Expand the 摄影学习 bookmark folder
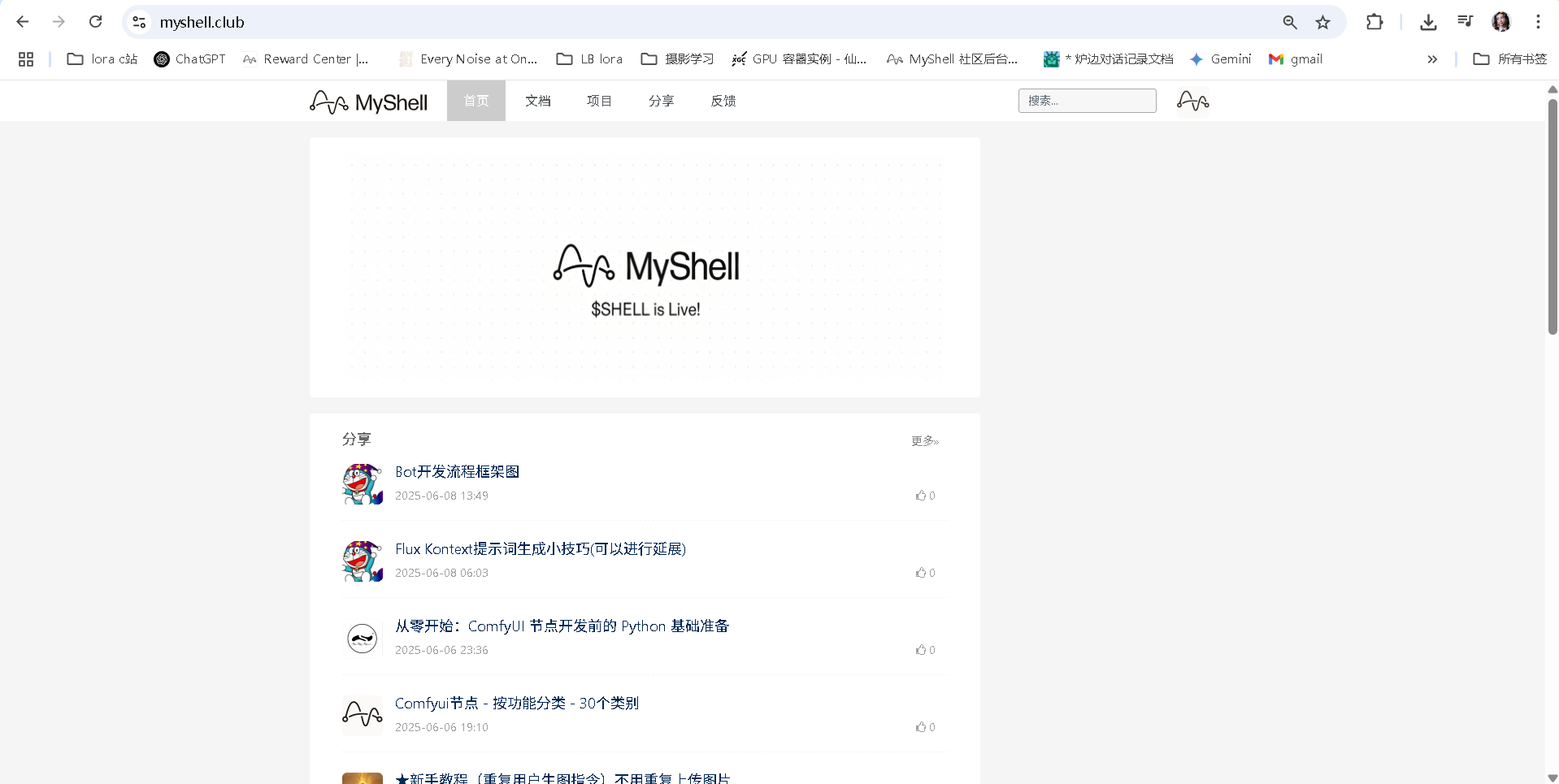This screenshot has height=784, width=1559. coord(677,59)
